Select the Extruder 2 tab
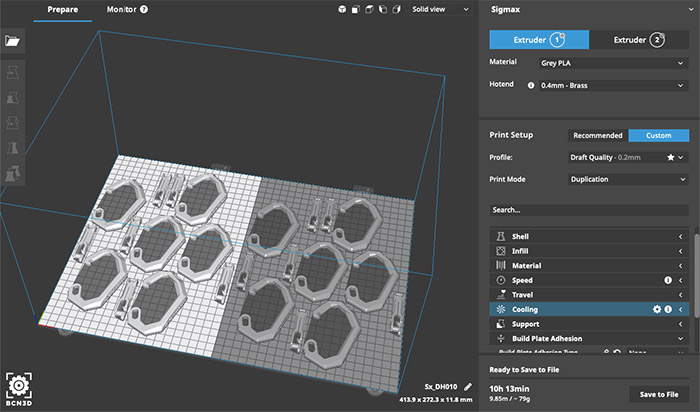 639,40
